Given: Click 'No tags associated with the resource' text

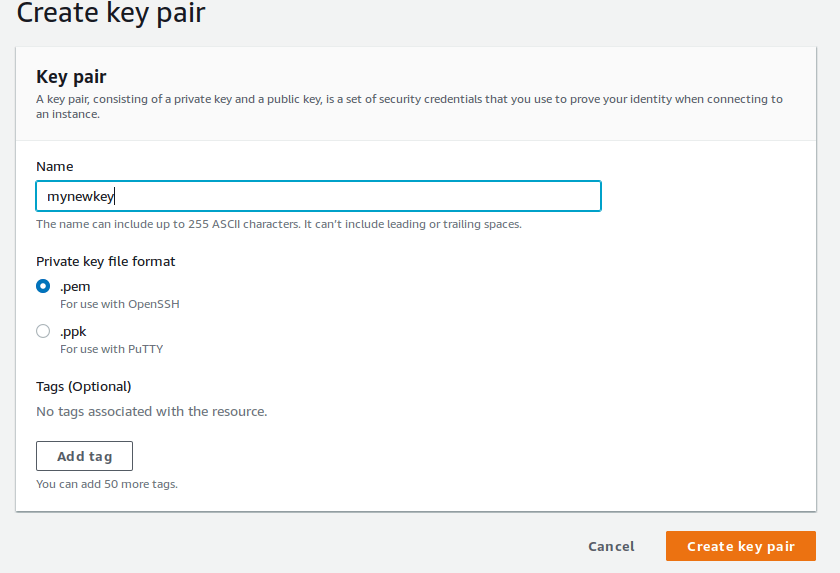Looking at the screenshot, I should tap(152, 411).
